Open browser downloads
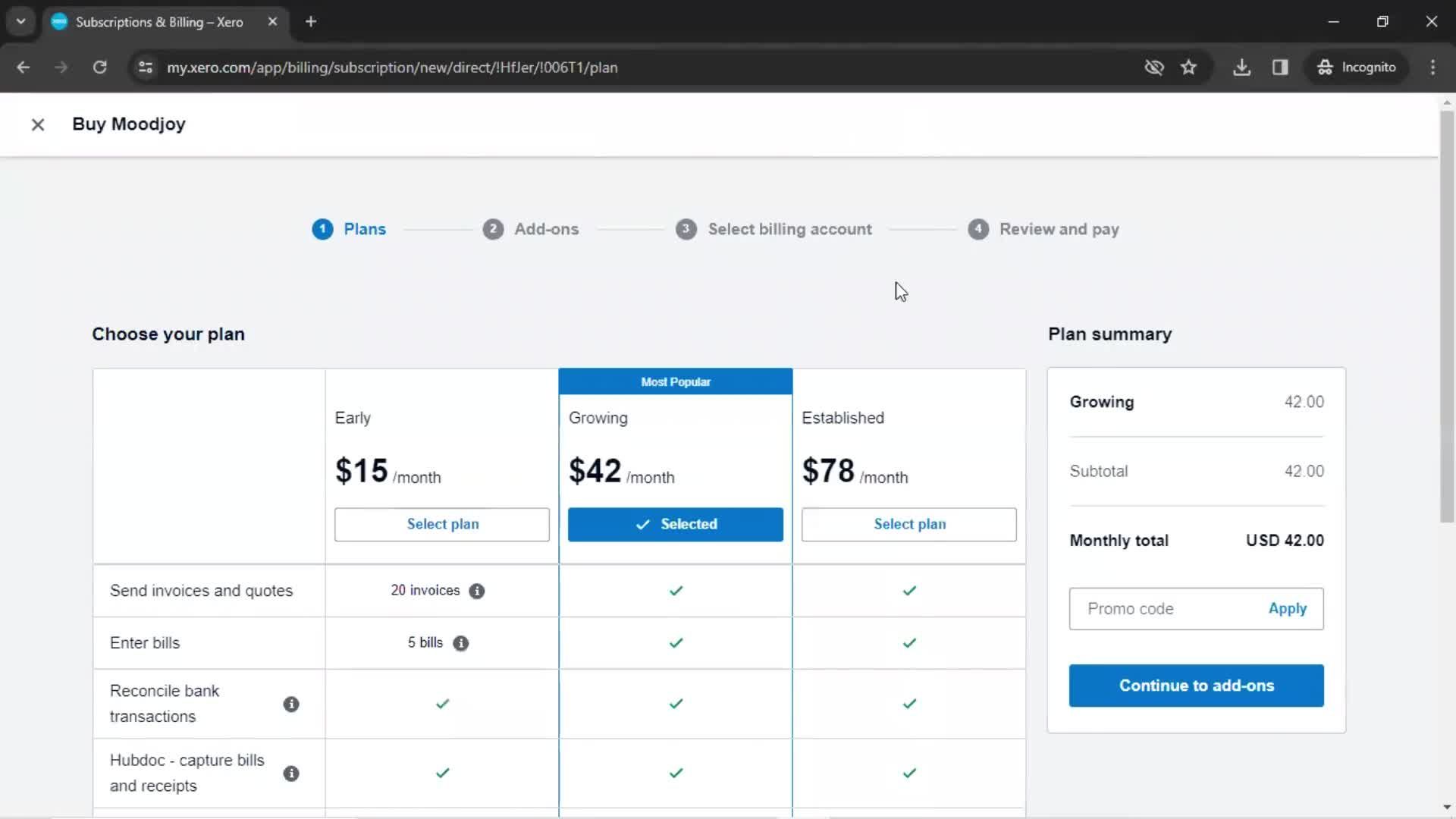The width and height of the screenshot is (1456, 819). (1241, 67)
